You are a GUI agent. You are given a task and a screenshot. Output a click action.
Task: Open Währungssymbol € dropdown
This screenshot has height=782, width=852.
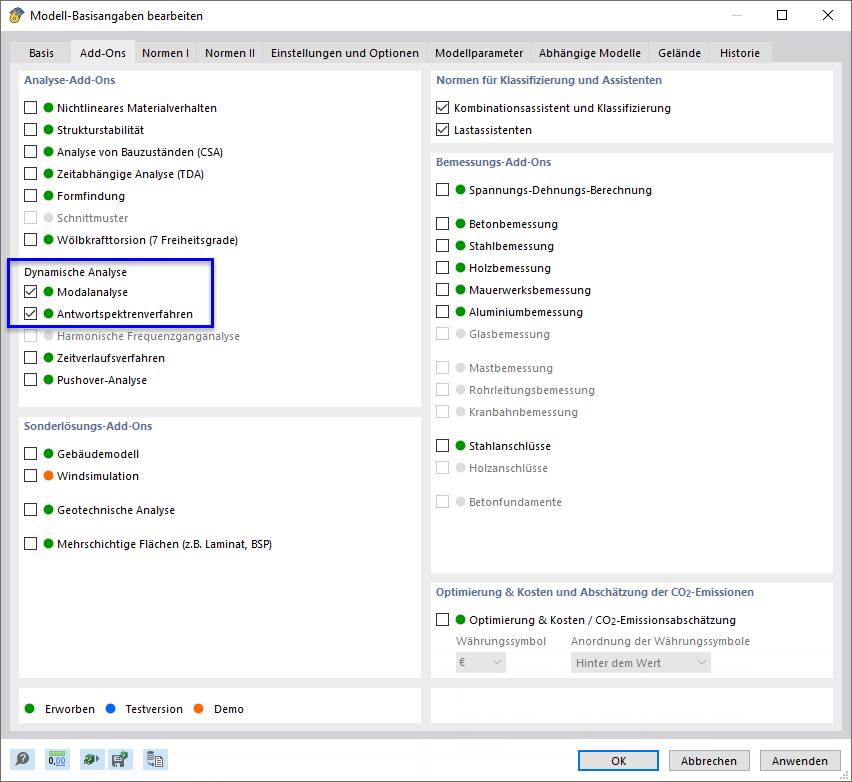[480, 662]
